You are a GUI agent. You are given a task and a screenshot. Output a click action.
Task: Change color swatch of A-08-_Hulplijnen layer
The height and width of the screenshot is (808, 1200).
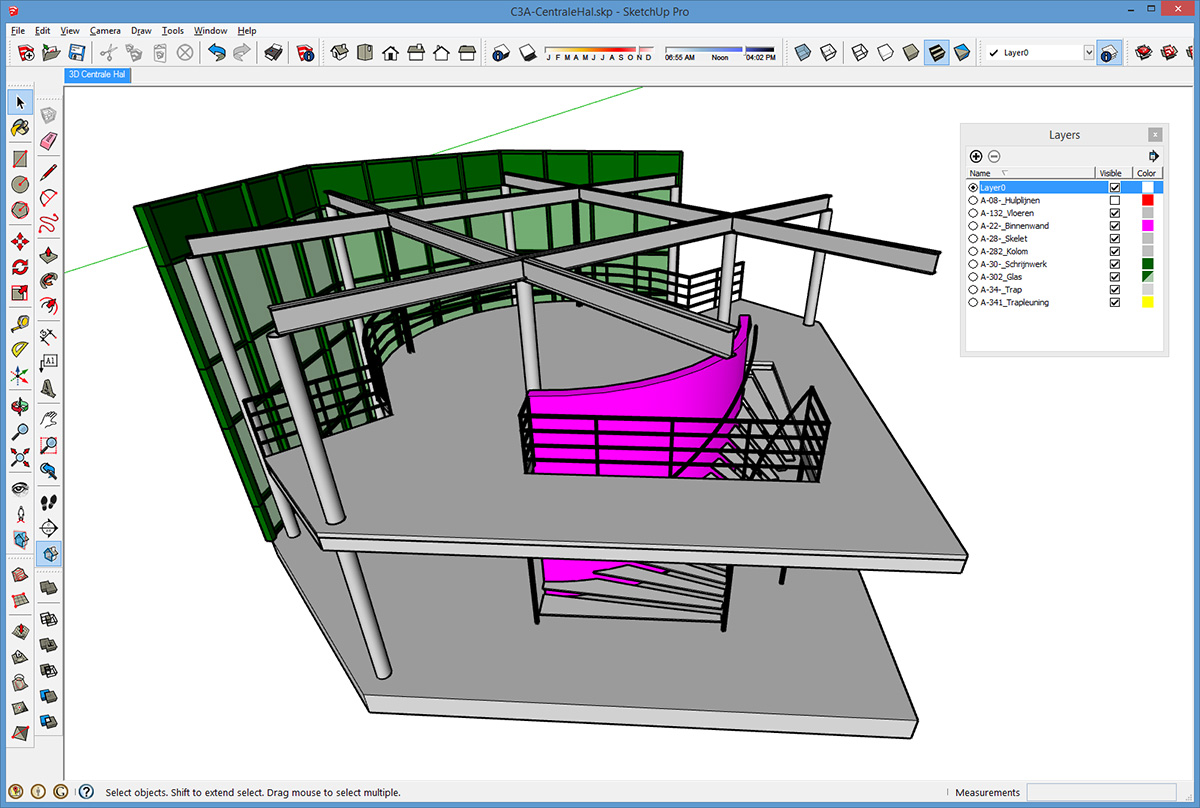click(x=1148, y=200)
